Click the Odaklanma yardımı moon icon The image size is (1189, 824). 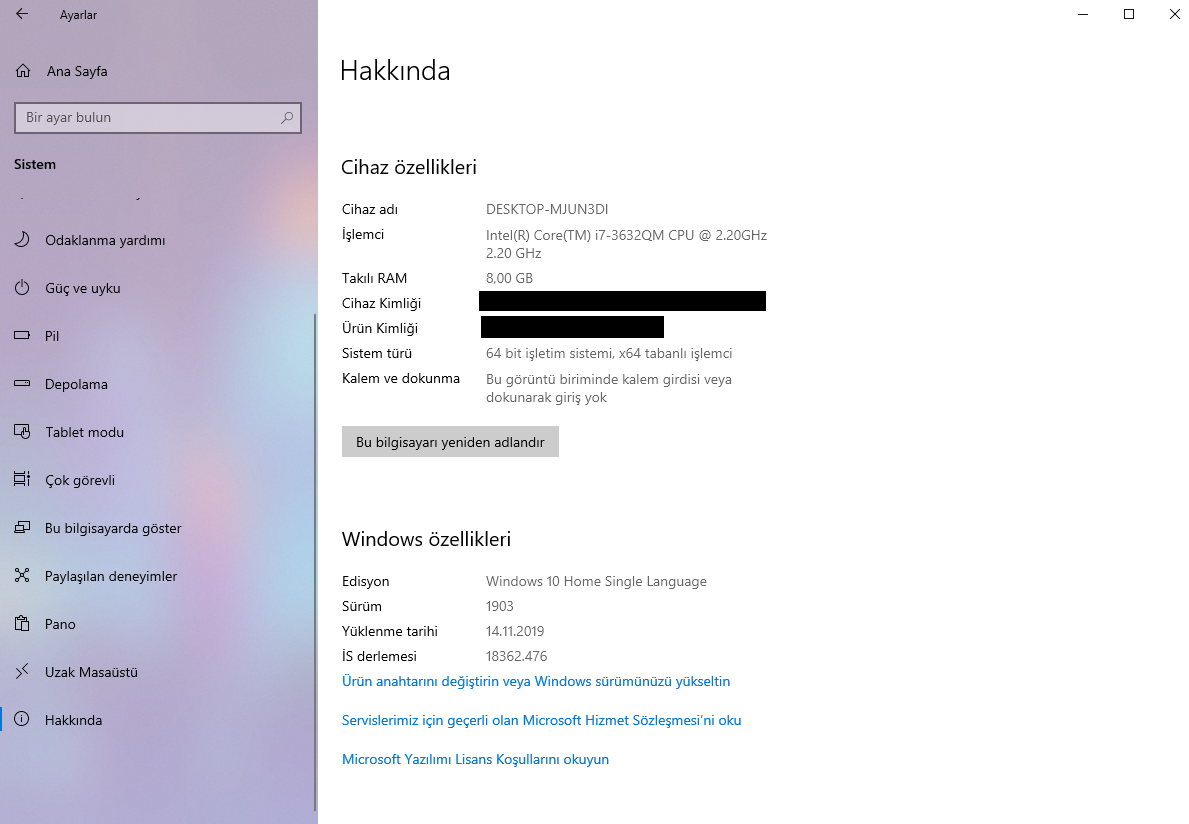point(22,240)
